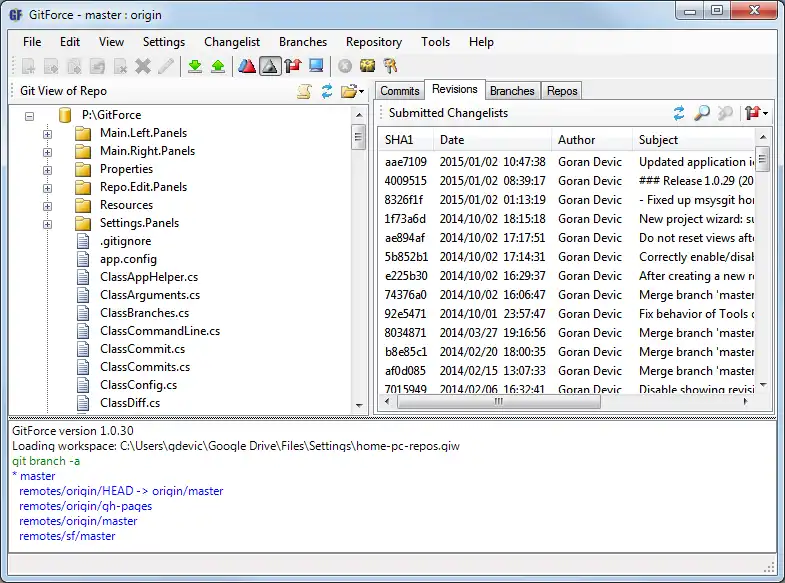
Task: Switch to the Branches tab
Action: [512, 91]
